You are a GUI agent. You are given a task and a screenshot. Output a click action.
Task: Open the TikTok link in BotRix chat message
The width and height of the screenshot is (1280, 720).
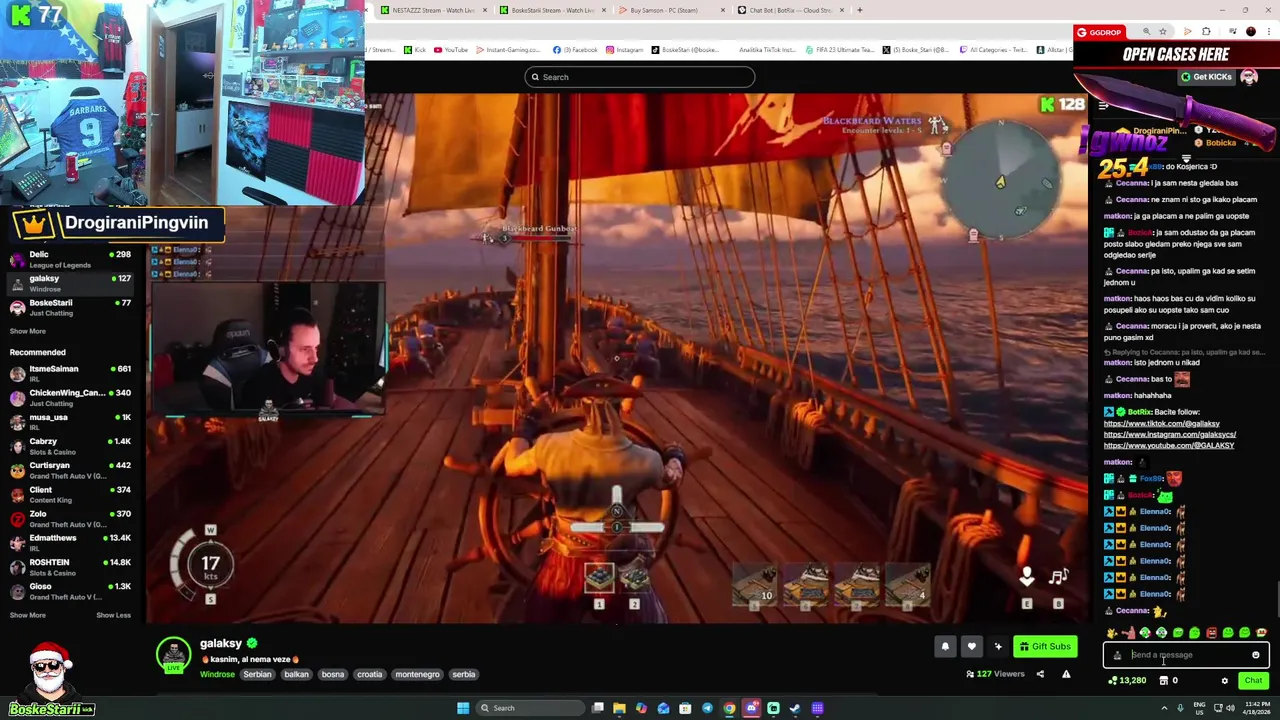[1161, 424]
